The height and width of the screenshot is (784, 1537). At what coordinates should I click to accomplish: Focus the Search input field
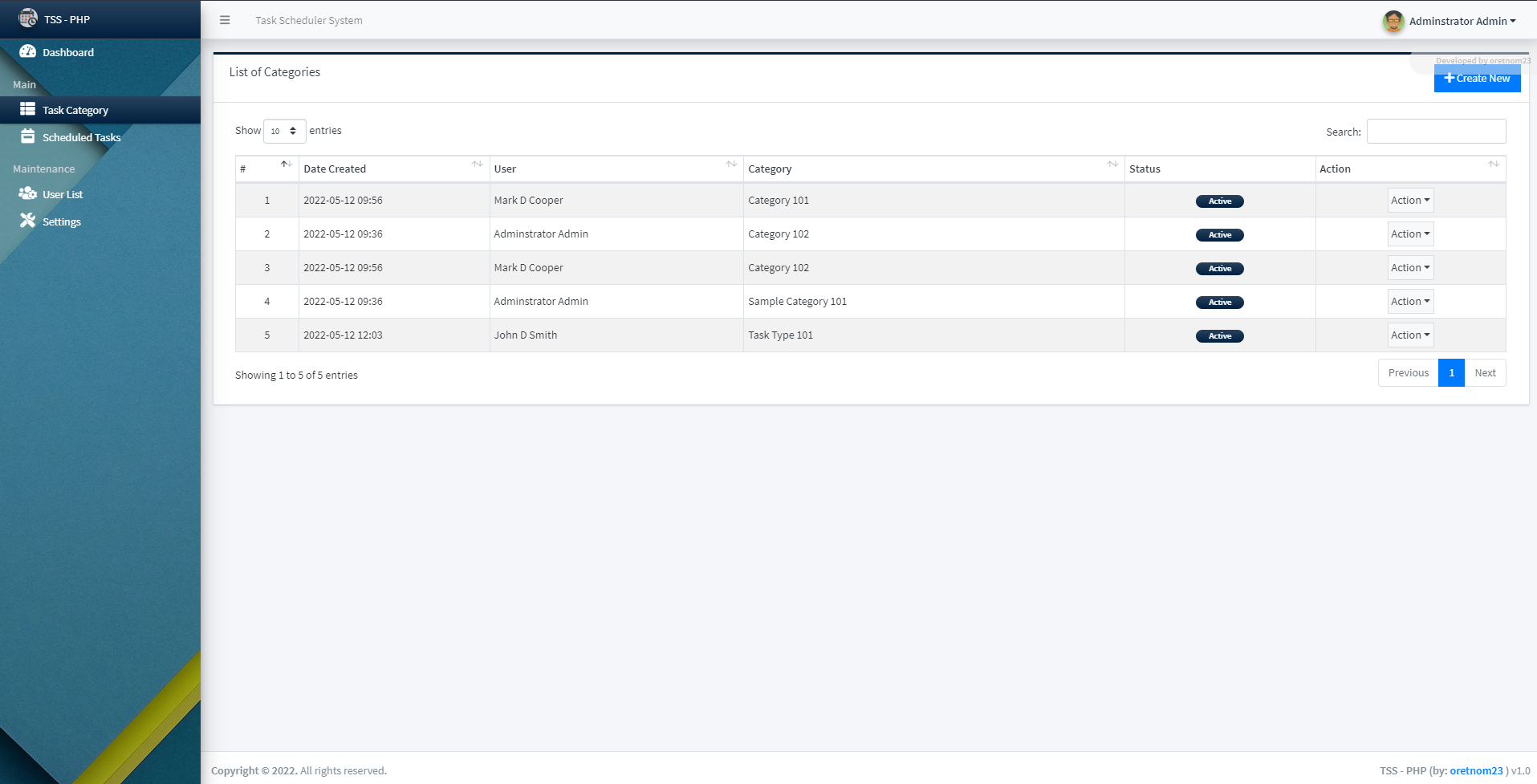click(x=1436, y=132)
